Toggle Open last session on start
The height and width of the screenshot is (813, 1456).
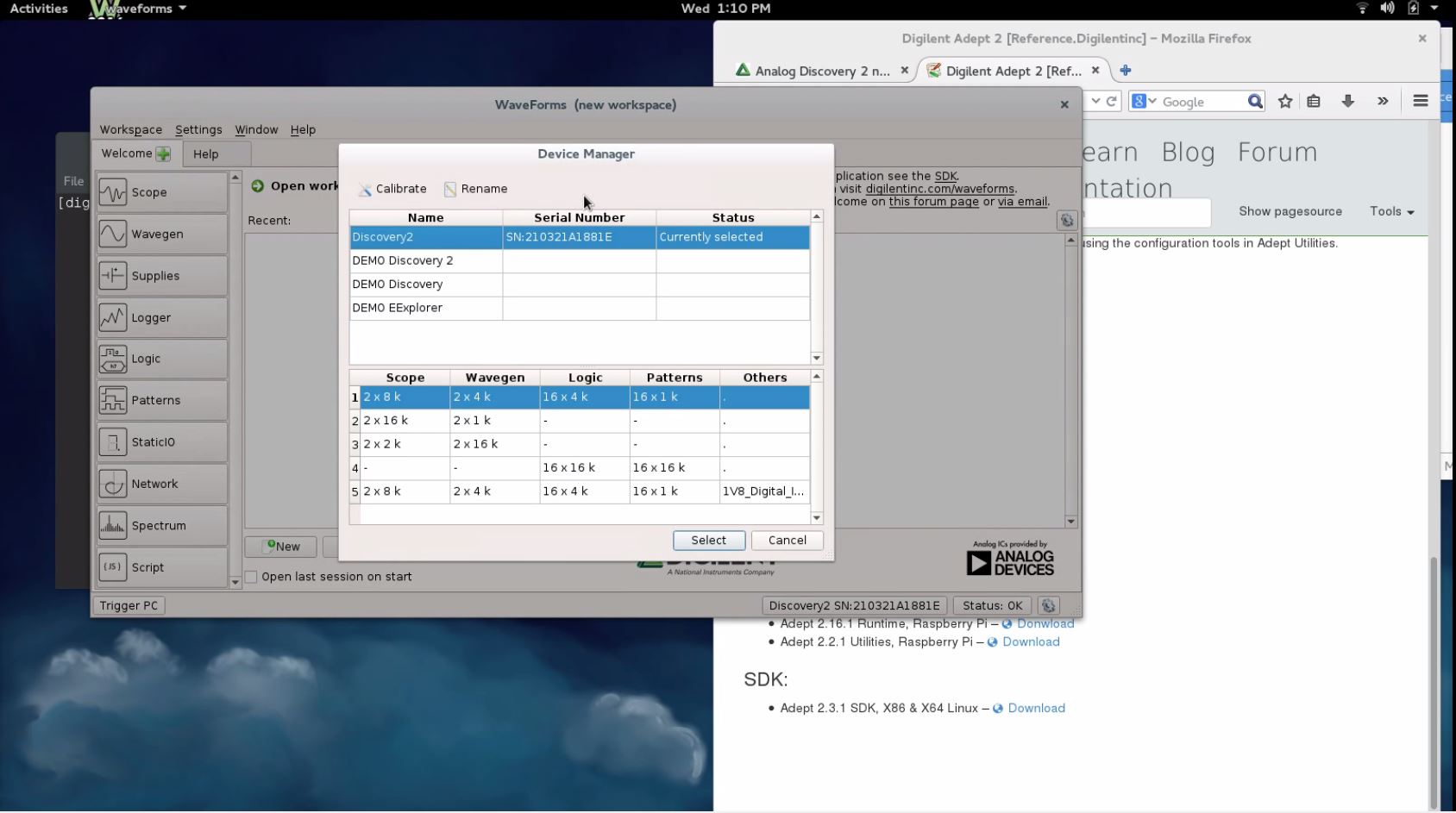[x=251, y=577]
